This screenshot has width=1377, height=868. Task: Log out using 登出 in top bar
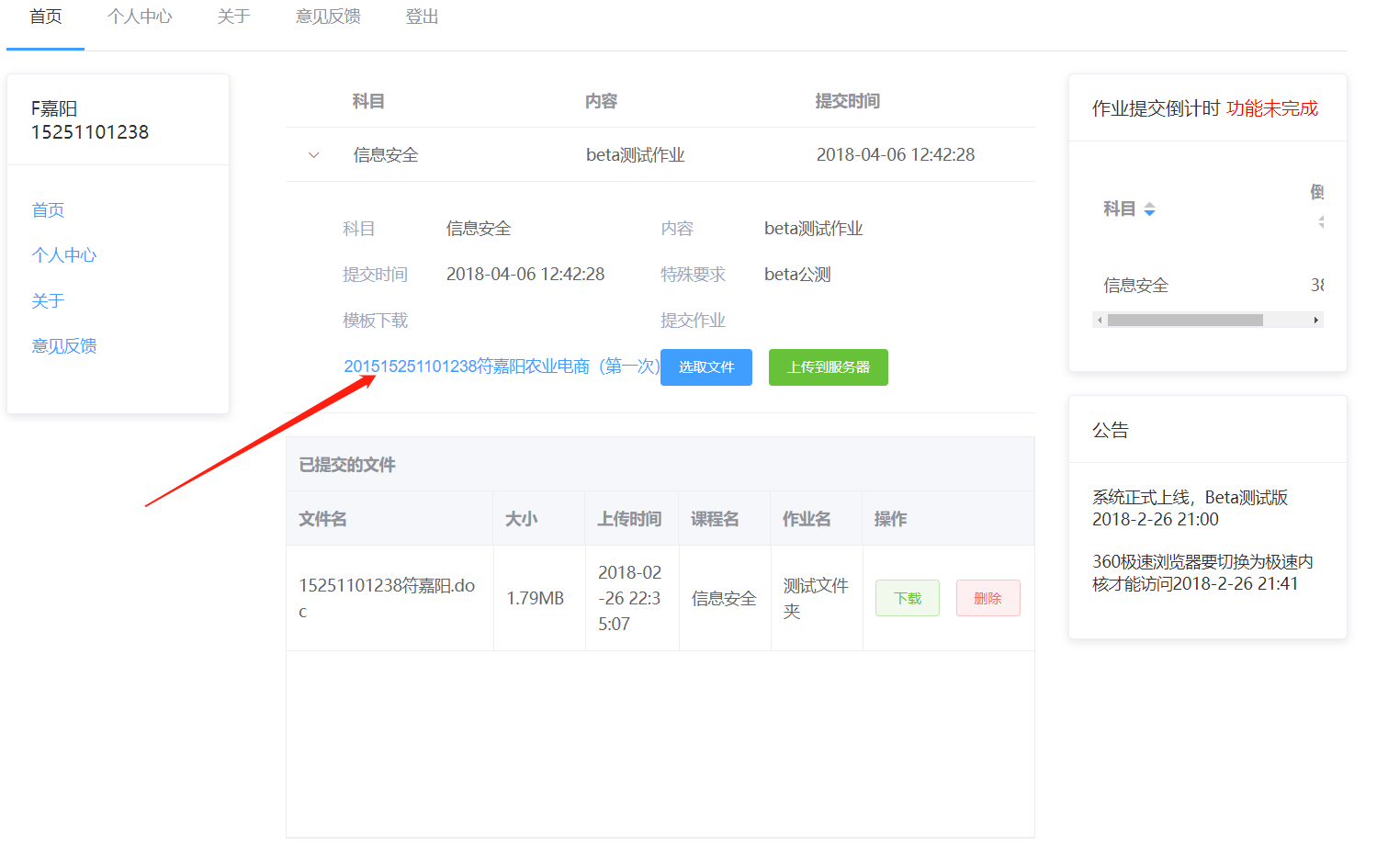tap(422, 17)
